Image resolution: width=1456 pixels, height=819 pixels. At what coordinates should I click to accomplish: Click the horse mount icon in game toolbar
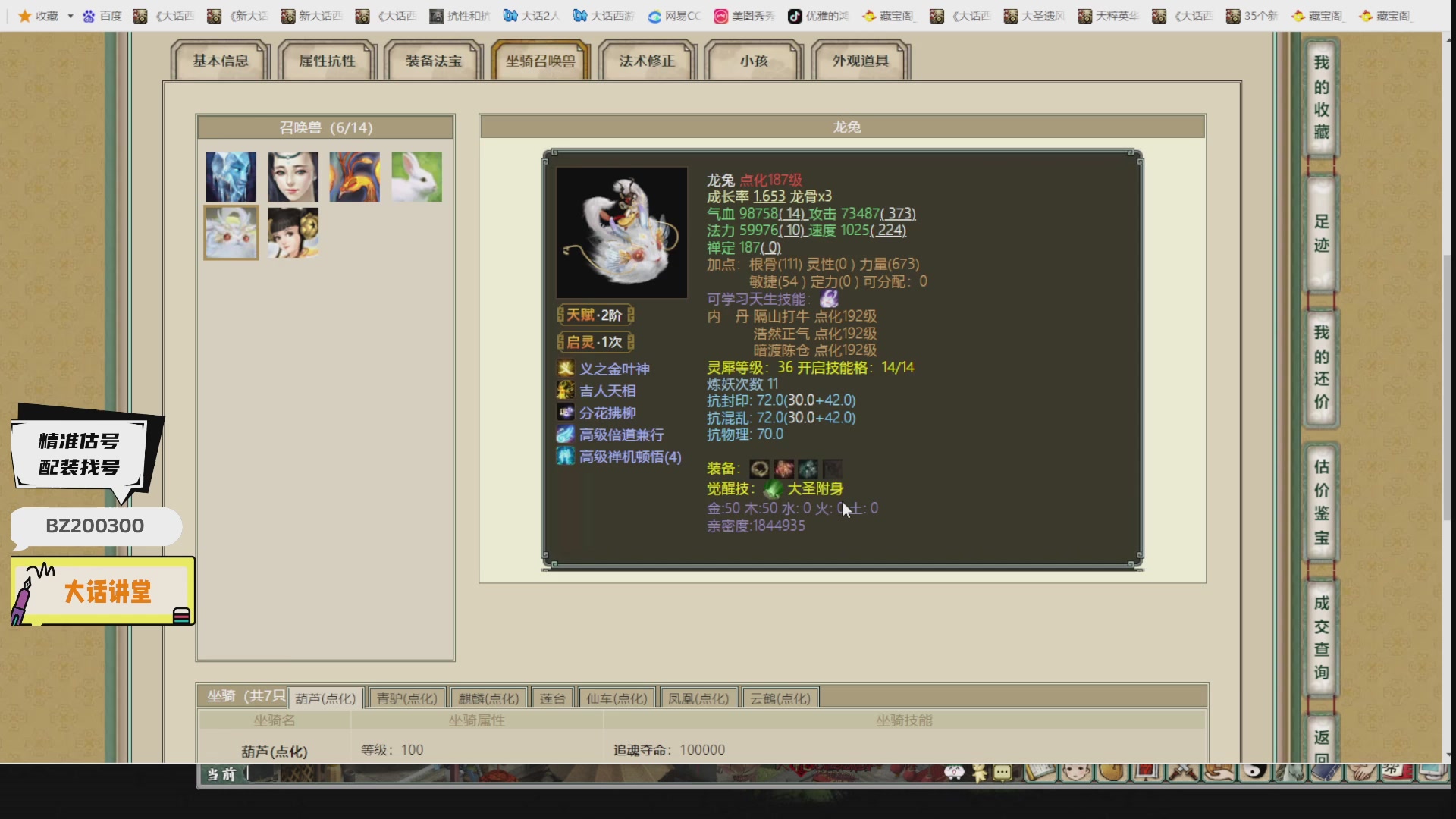pos(1289,772)
